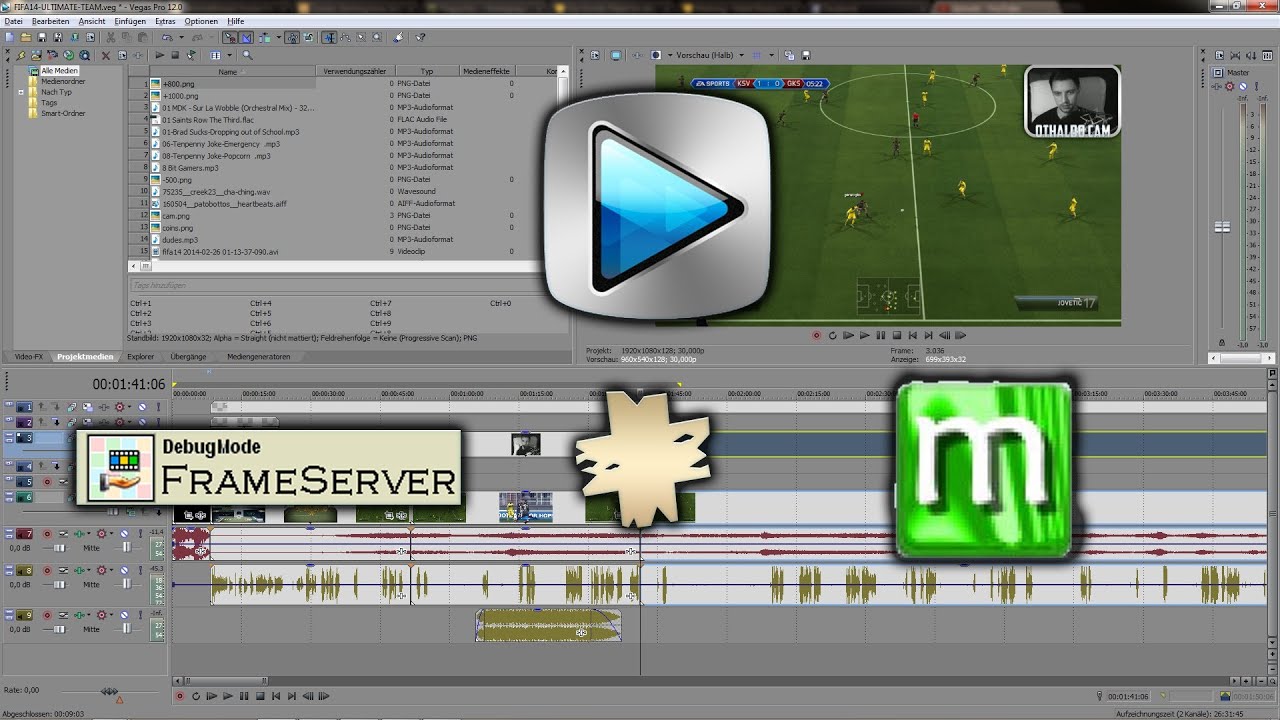Click Play in the timeline transport bar
Image resolution: width=1280 pixels, height=720 pixels.
pos(228,696)
